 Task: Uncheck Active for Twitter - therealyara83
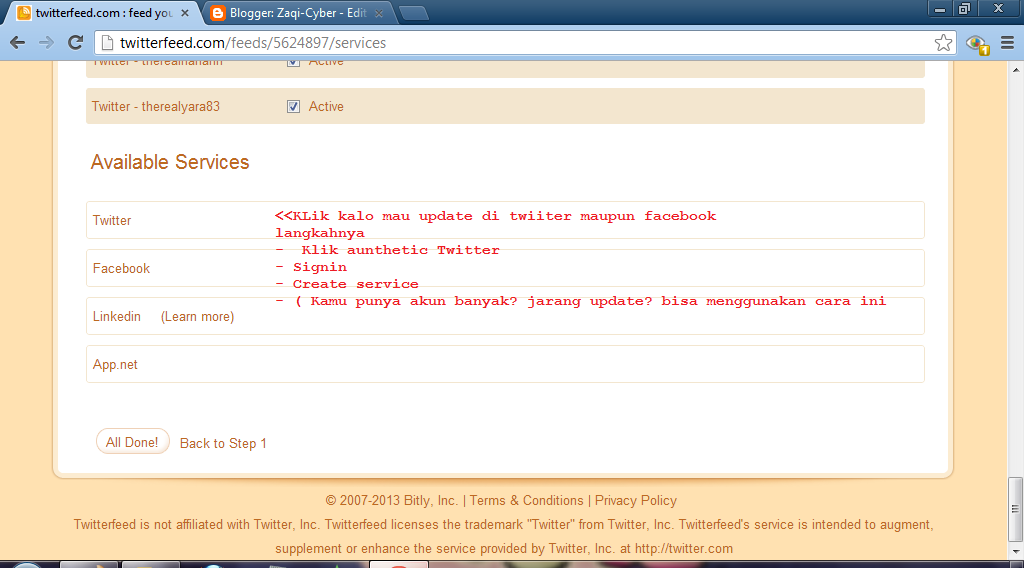[x=293, y=106]
